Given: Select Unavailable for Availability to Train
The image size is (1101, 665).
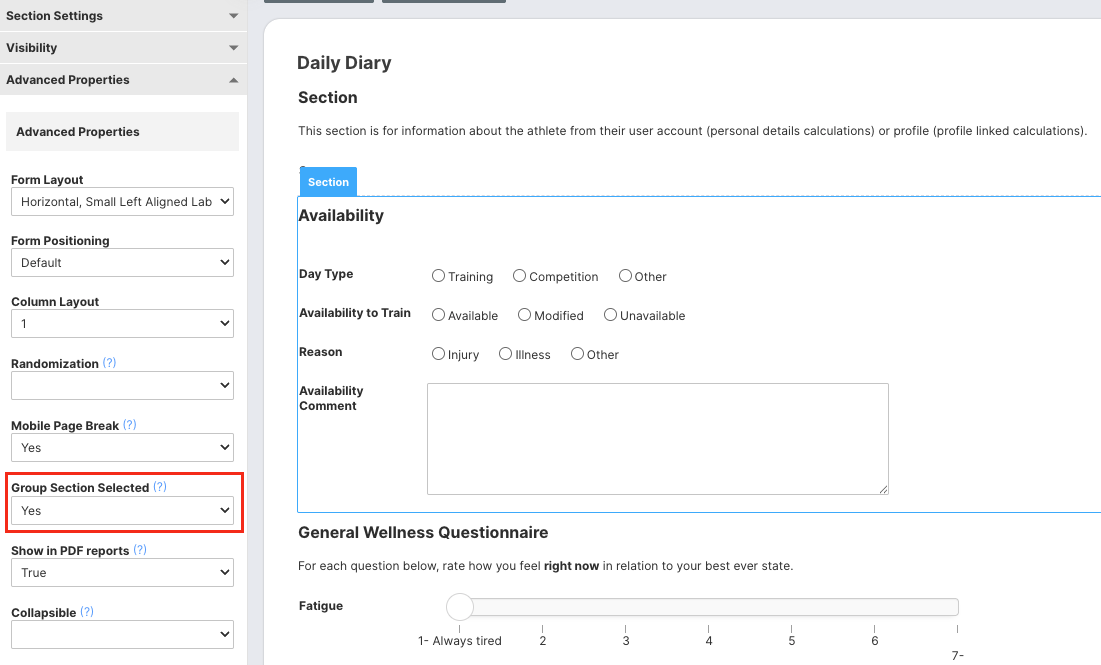Looking at the screenshot, I should [x=610, y=315].
